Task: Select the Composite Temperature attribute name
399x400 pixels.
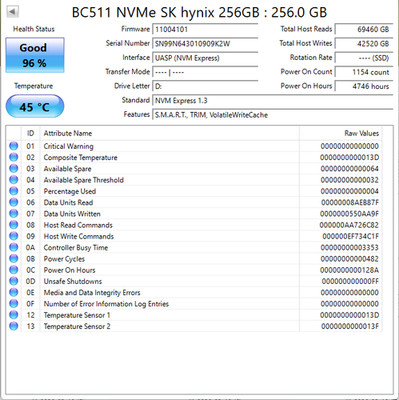Action: pyautogui.click(x=80, y=157)
